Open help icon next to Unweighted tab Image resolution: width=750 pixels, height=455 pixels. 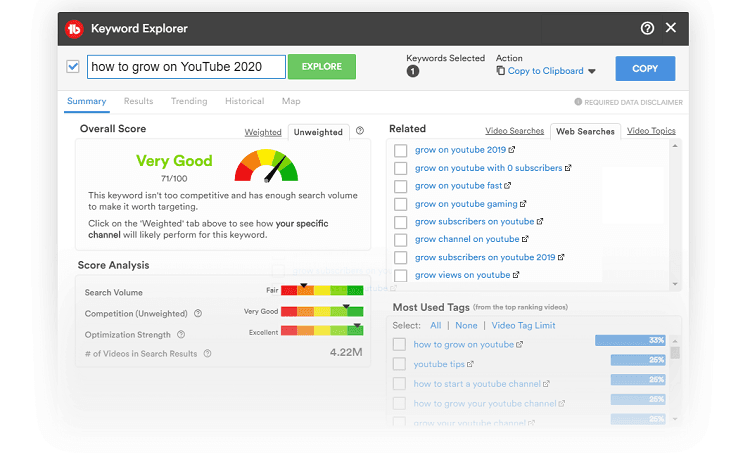pyautogui.click(x=360, y=131)
